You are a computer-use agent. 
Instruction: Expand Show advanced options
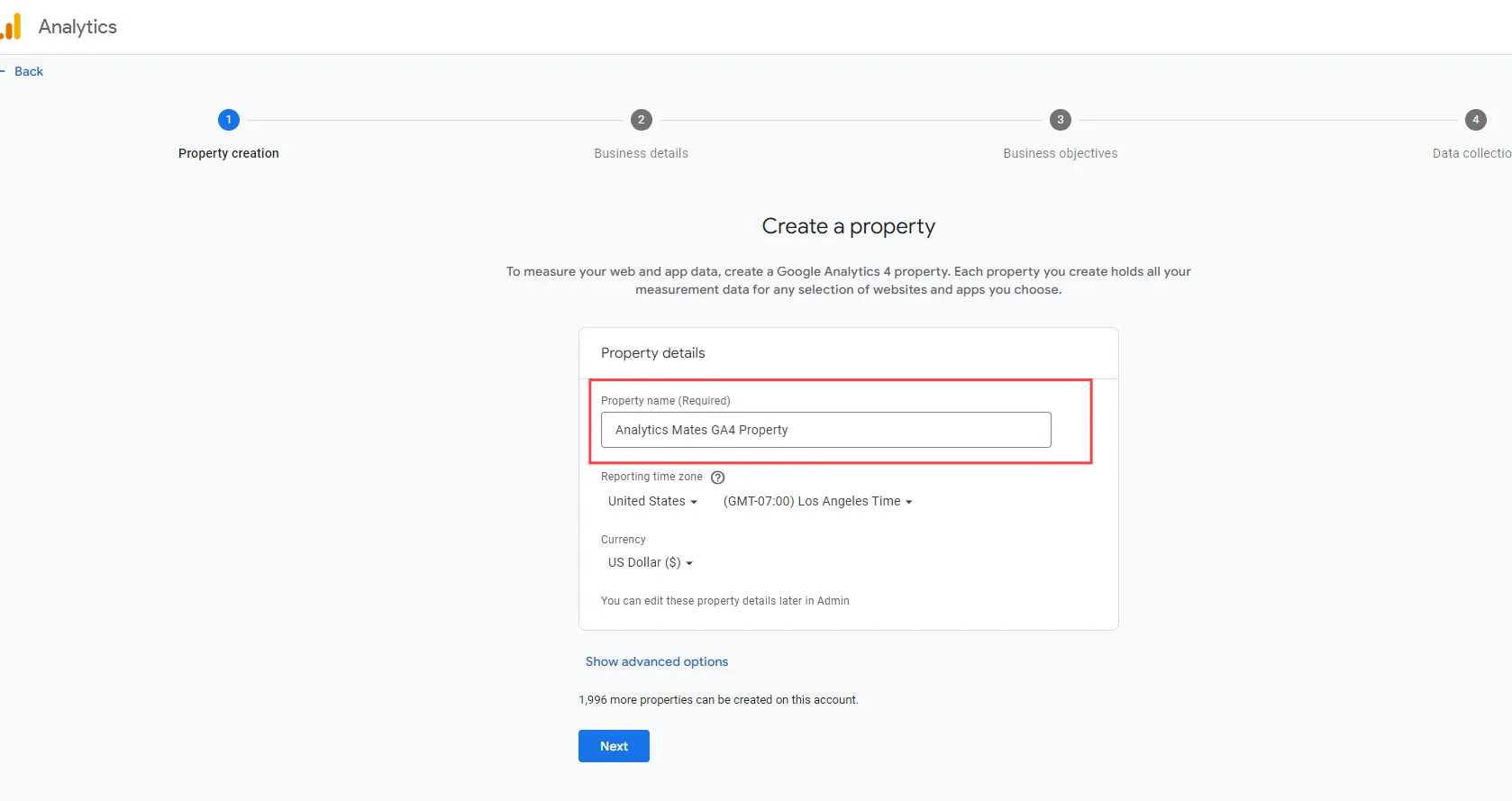click(657, 661)
